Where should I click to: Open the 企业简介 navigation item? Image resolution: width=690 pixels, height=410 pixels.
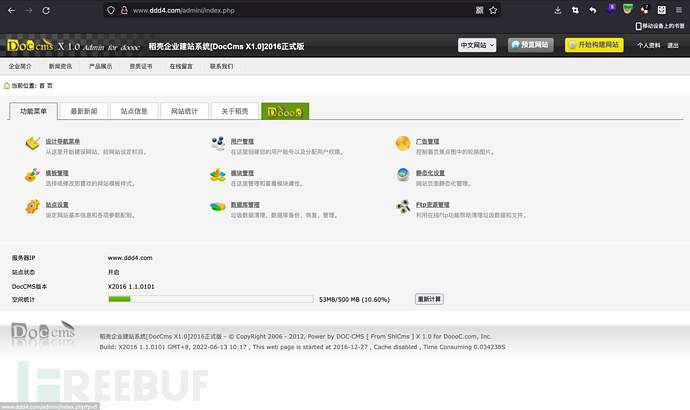click(x=20, y=66)
